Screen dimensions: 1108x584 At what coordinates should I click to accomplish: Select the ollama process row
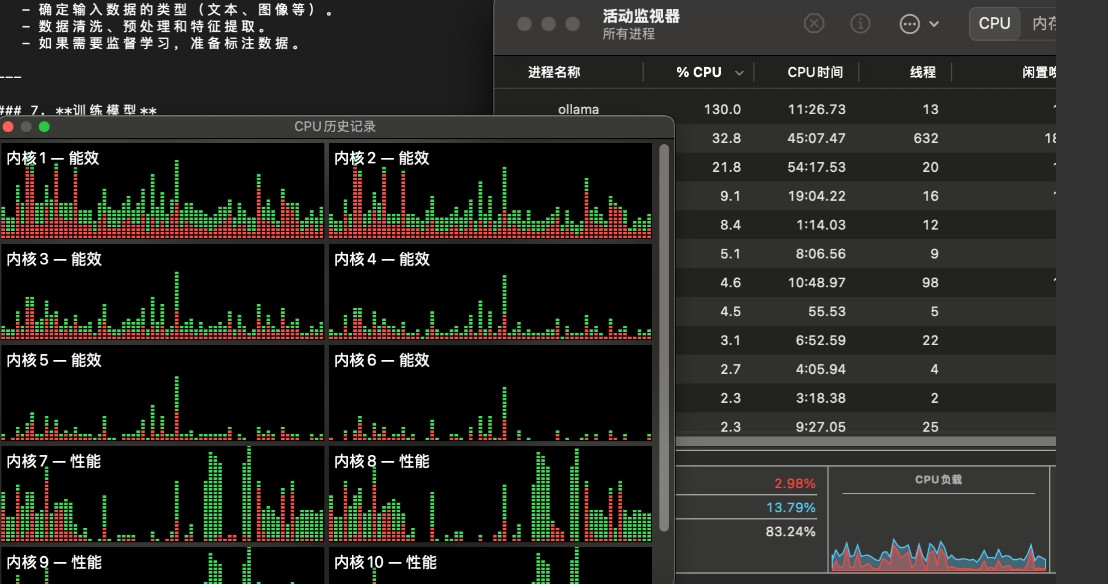pos(775,109)
